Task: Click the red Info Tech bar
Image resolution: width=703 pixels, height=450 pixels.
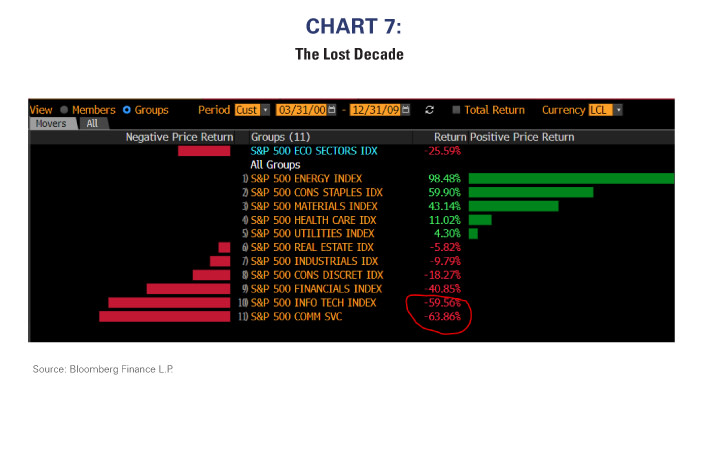Action: pyautogui.click(x=169, y=303)
